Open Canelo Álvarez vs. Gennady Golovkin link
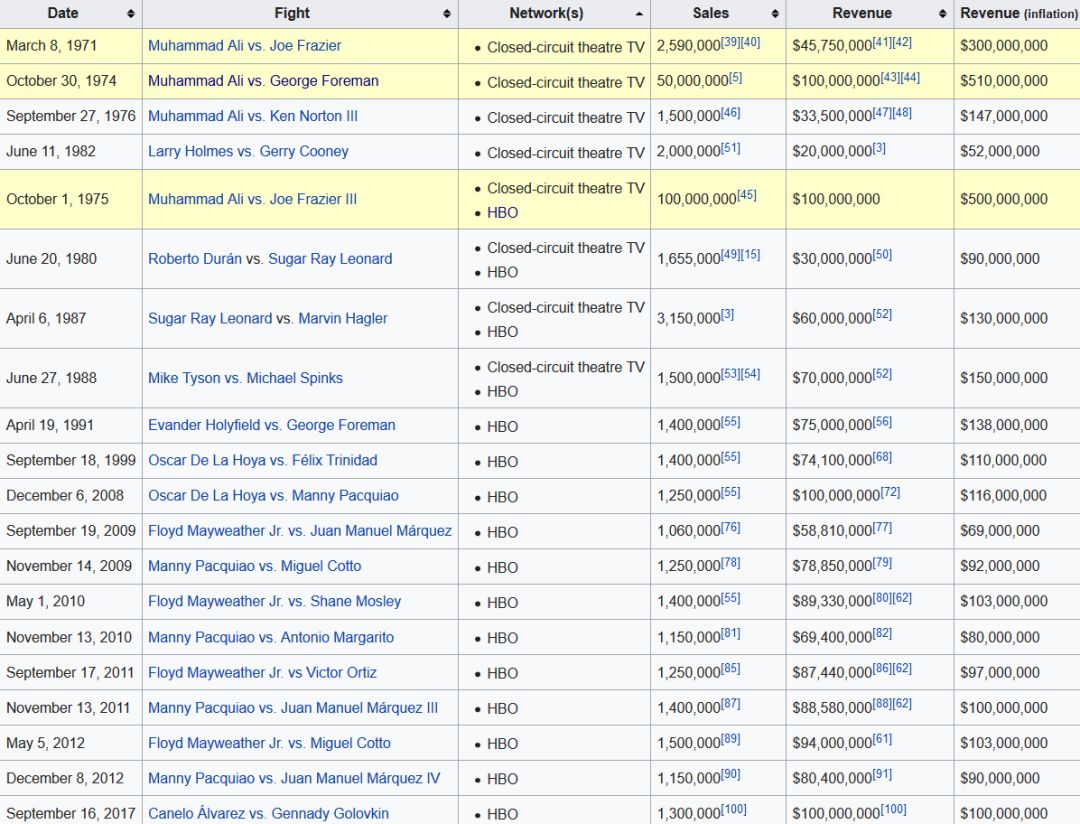Viewport: 1080px width, 824px height. point(268,814)
